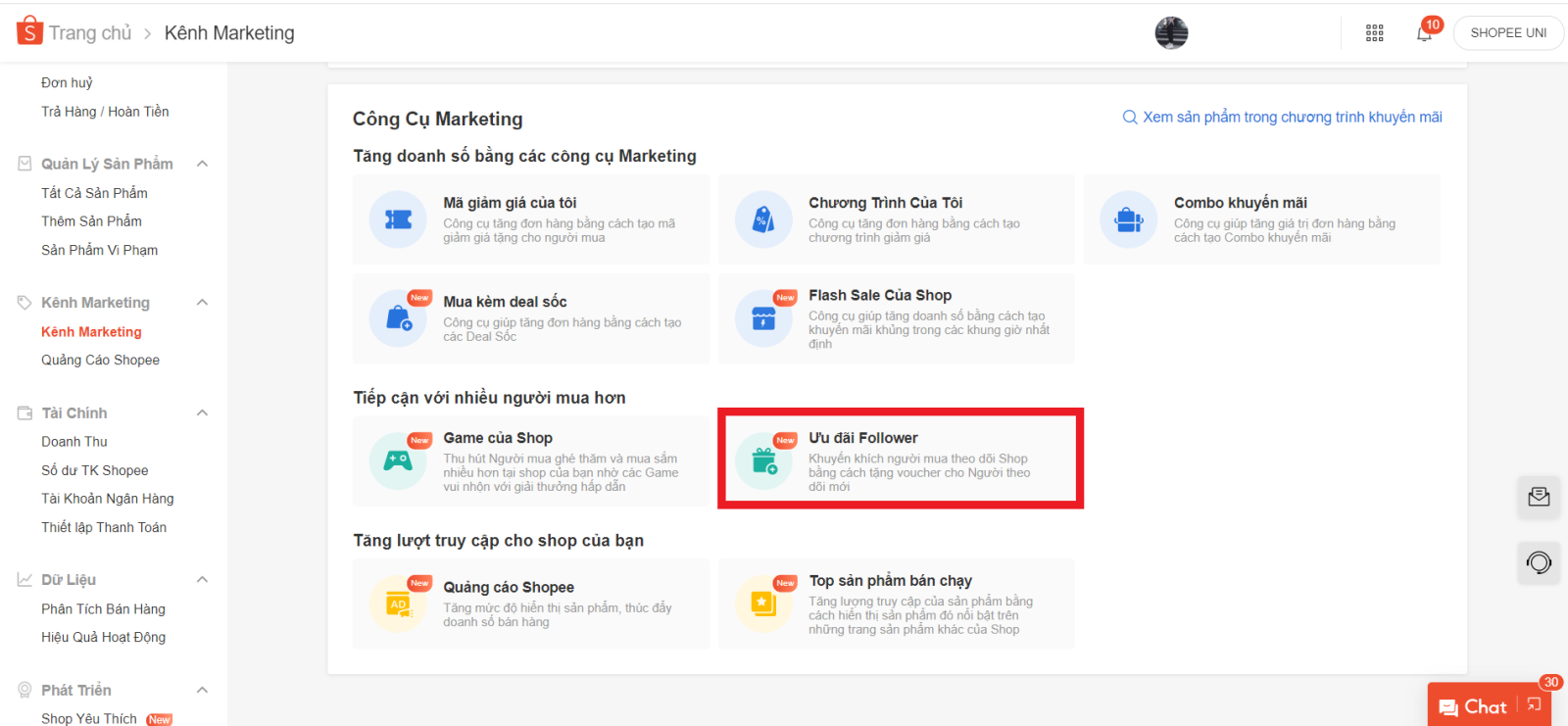The width and height of the screenshot is (1568, 726).
Task: Open the customer support headset icon
Action: click(1539, 562)
